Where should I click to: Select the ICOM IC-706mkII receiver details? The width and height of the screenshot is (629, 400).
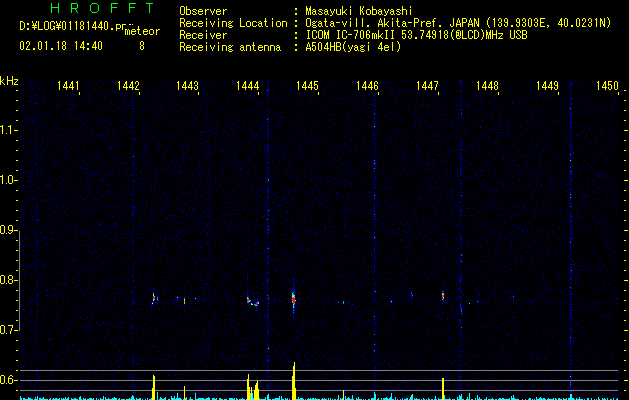[416, 35]
